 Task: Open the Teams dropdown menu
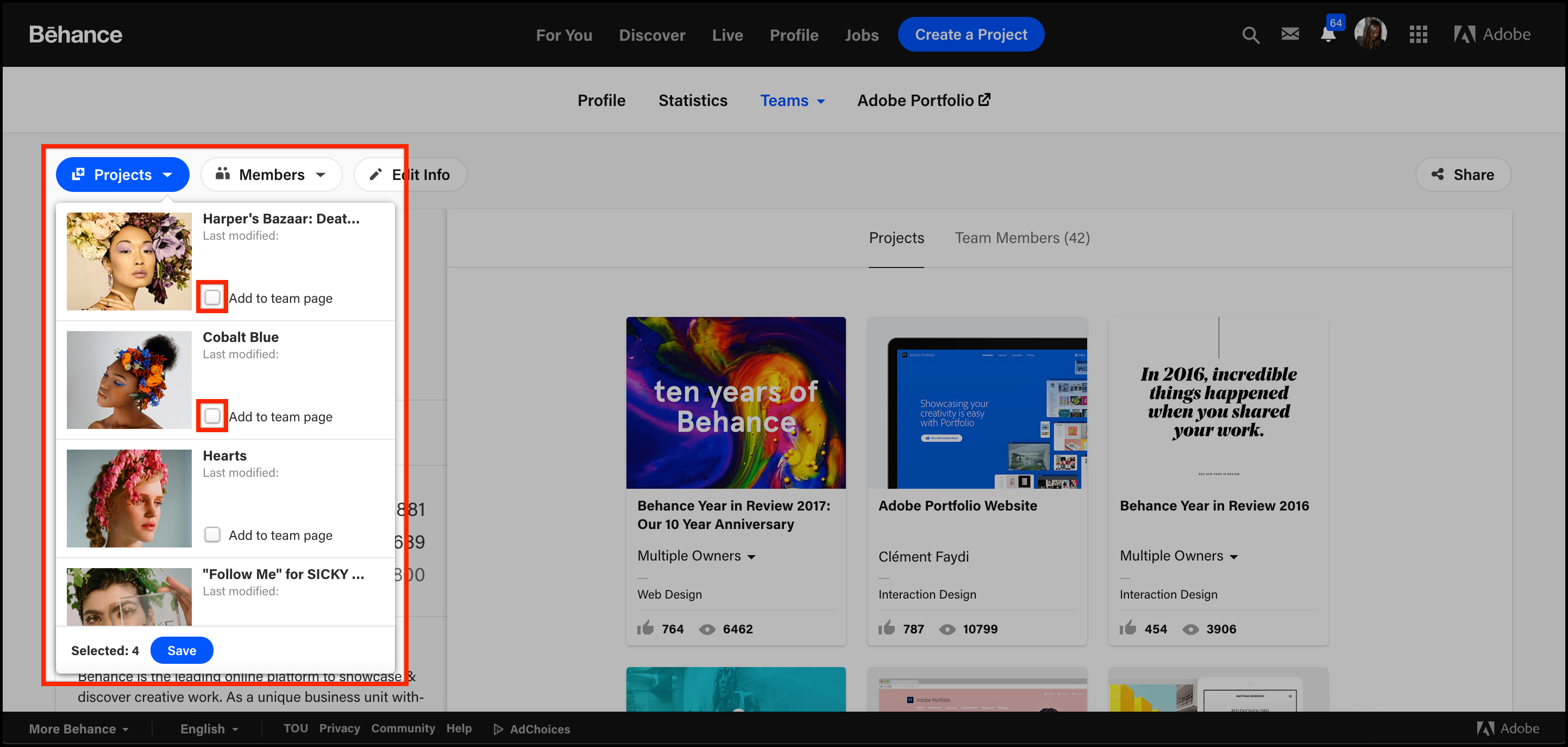(x=792, y=101)
